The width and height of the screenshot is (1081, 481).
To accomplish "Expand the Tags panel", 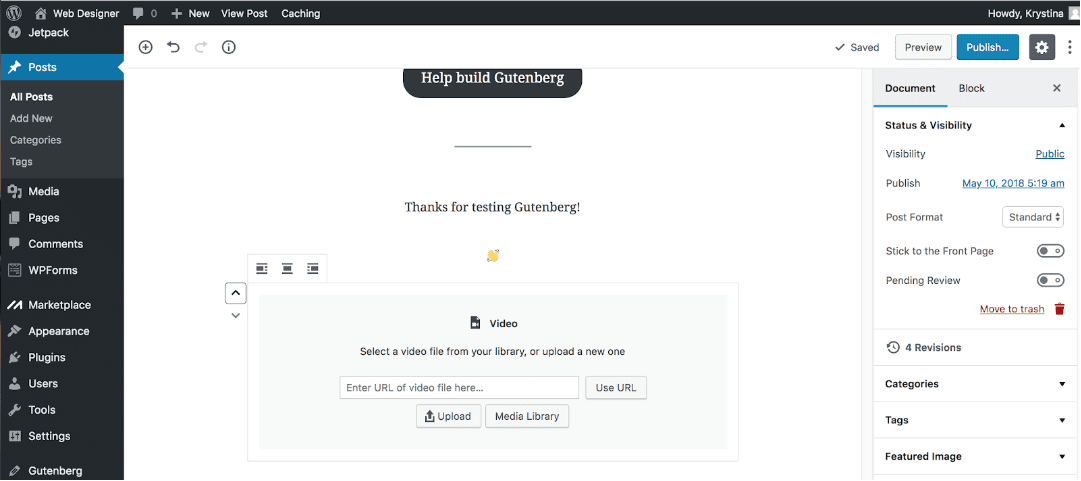I will tap(976, 420).
